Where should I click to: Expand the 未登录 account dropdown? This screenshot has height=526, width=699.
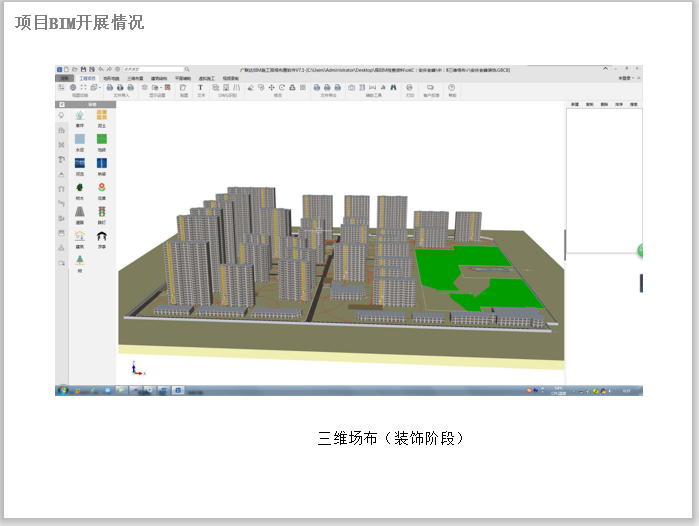[625, 77]
